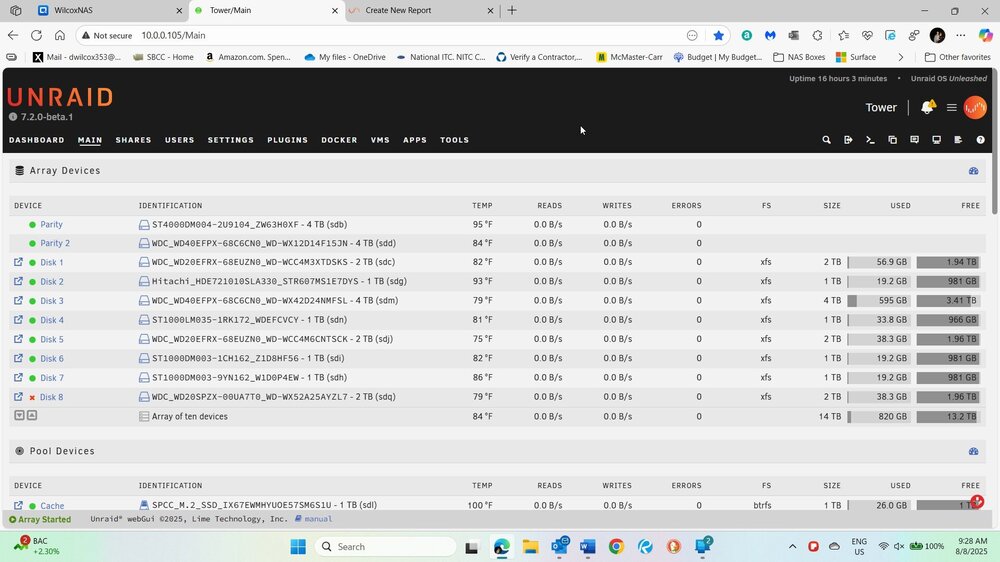Browse Disk 5 via its arrow icon
The width and height of the screenshot is (1000, 562).
pyautogui.click(x=18, y=339)
